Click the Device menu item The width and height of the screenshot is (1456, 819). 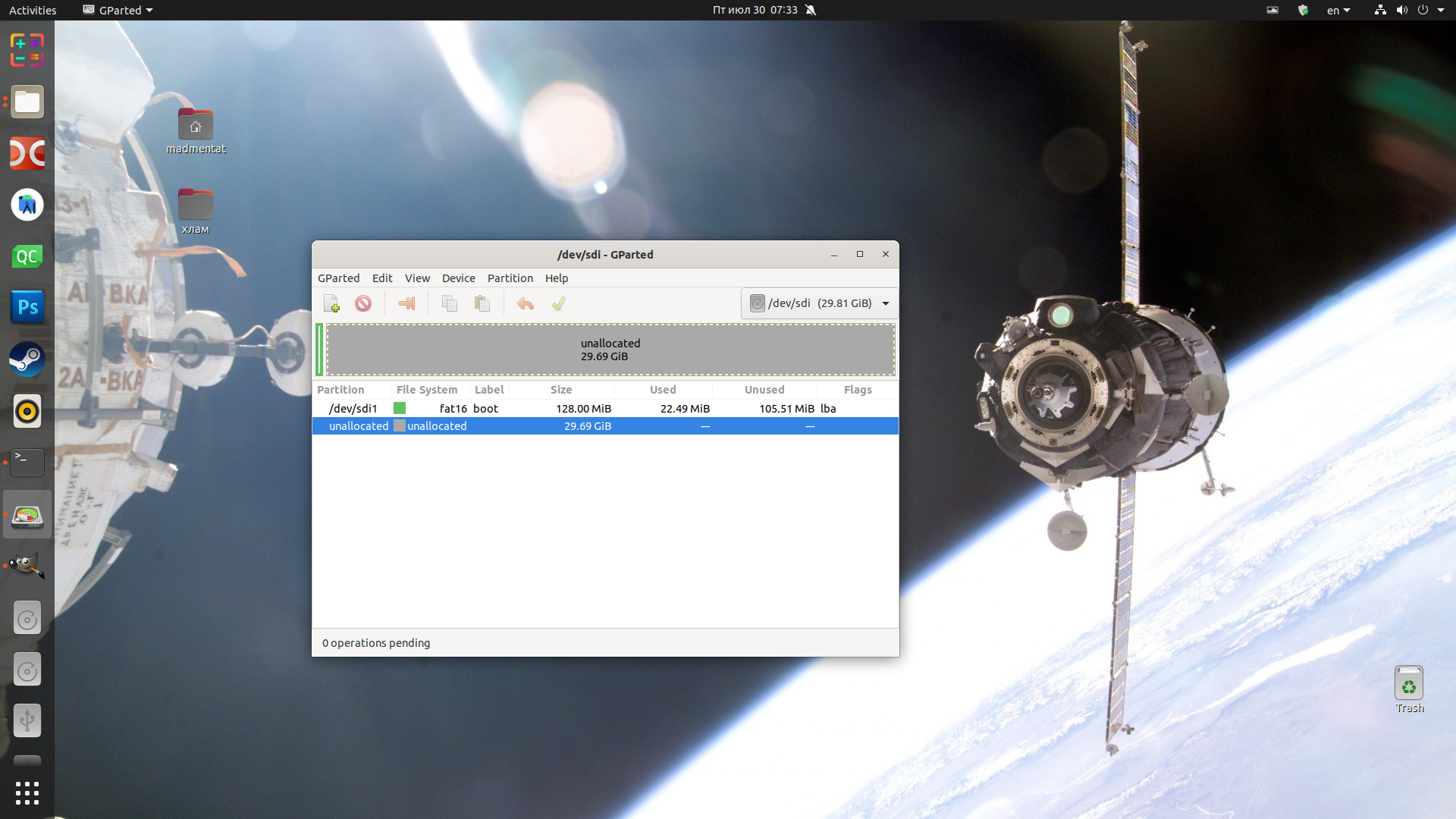tap(457, 277)
